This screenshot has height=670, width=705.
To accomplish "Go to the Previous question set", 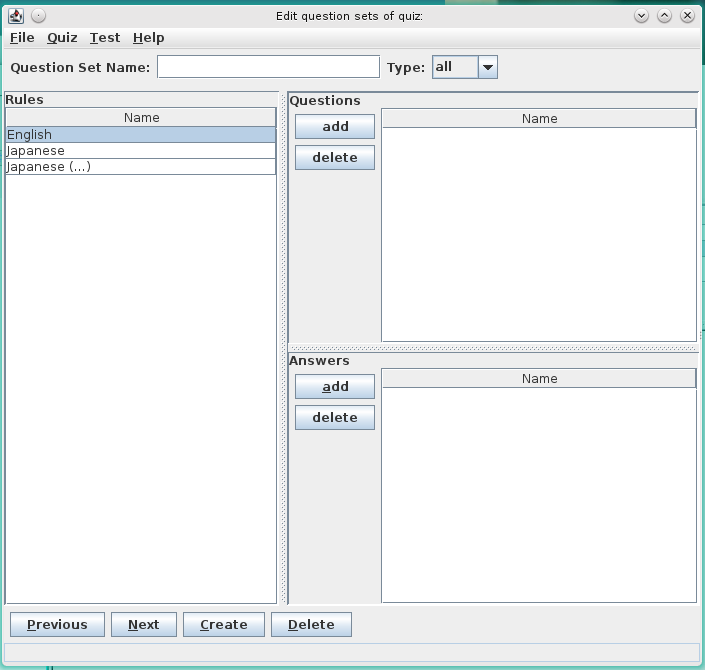I will point(57,625).
